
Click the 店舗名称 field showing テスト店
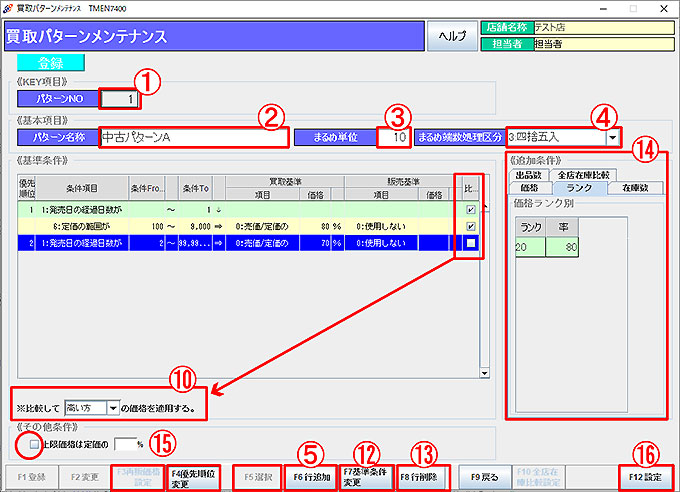click(x=604, y=27)
